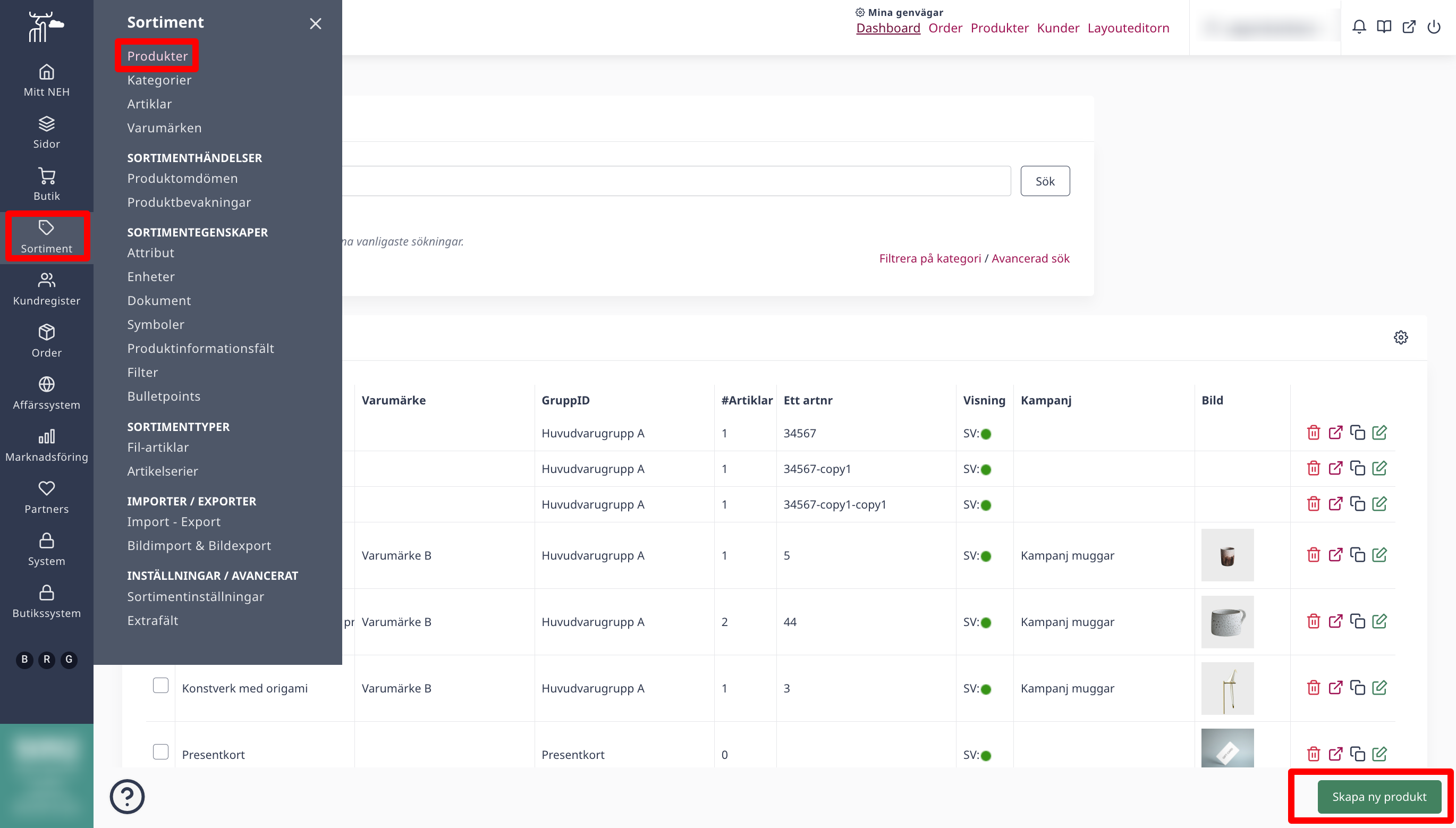1456x828 pixels.
Task: Open Filter menu entry
Action: (x=143, y=373)
